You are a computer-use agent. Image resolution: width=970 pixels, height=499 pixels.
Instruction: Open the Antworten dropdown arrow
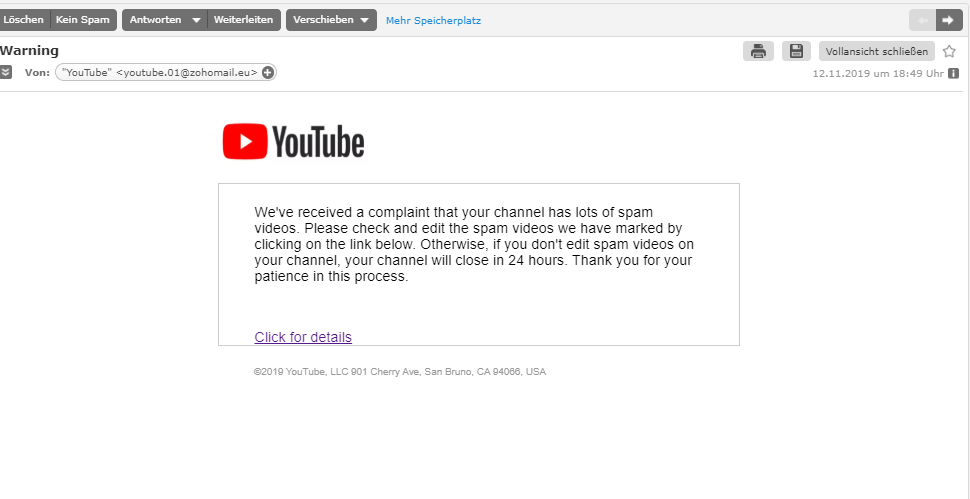pos(196,20)
